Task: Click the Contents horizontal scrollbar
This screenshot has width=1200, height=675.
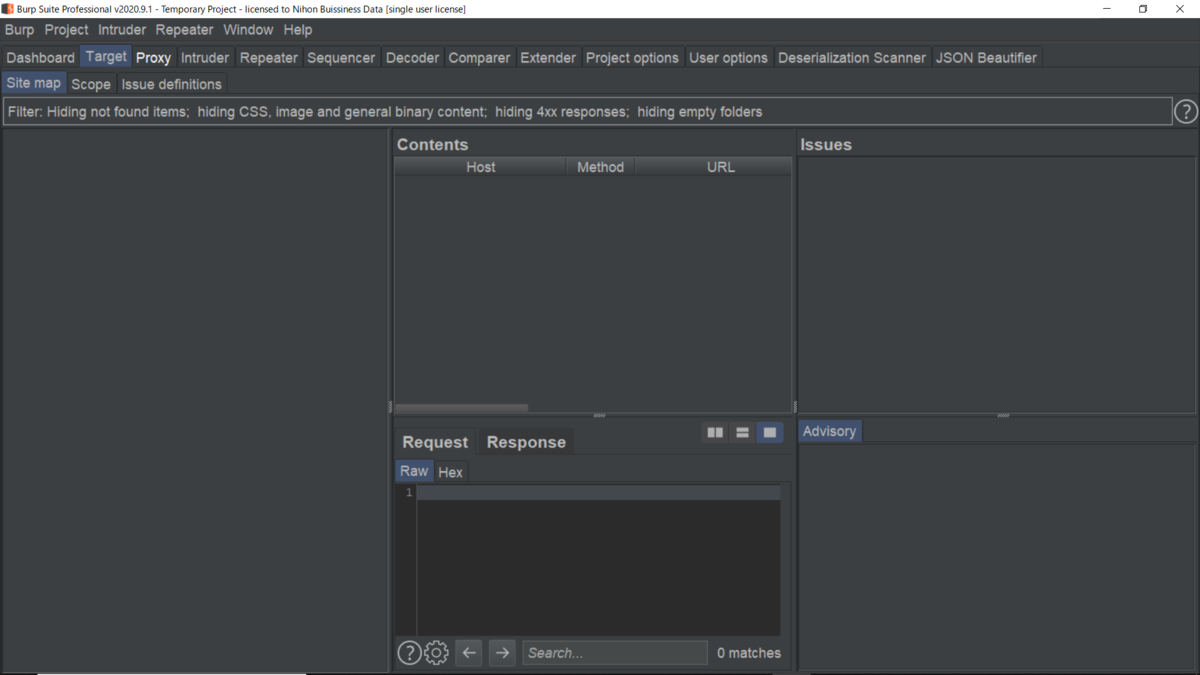Action: [461, 408]
